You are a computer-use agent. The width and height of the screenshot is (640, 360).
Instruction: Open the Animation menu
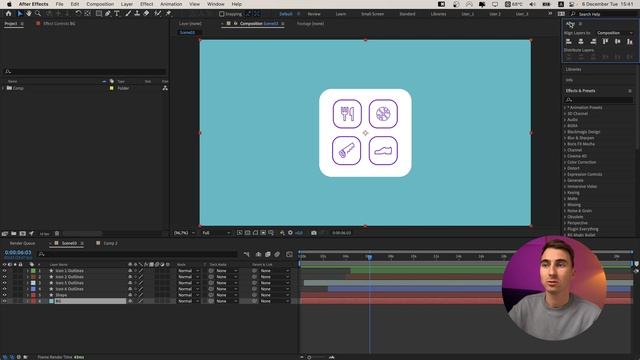(171, 4)
